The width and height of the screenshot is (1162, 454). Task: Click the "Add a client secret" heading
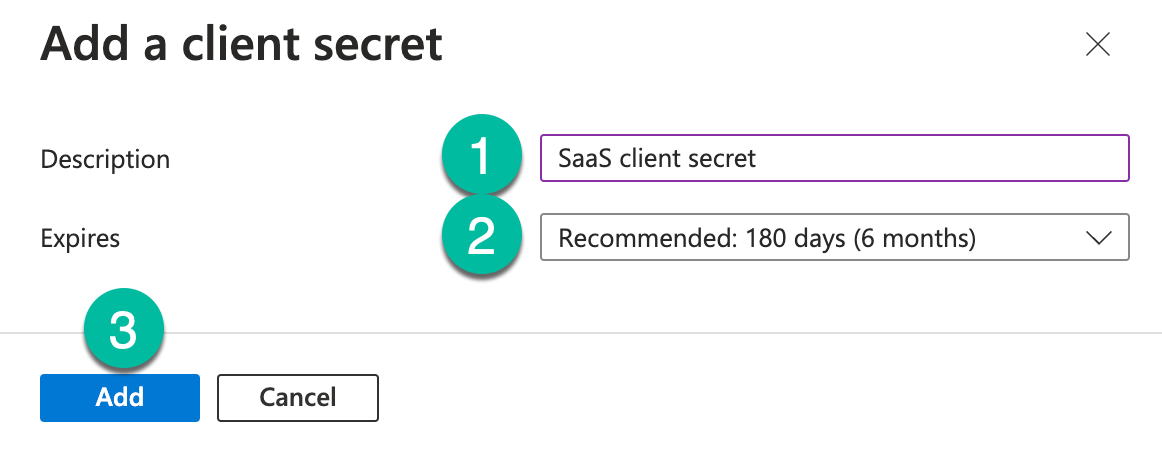(241, 44)
